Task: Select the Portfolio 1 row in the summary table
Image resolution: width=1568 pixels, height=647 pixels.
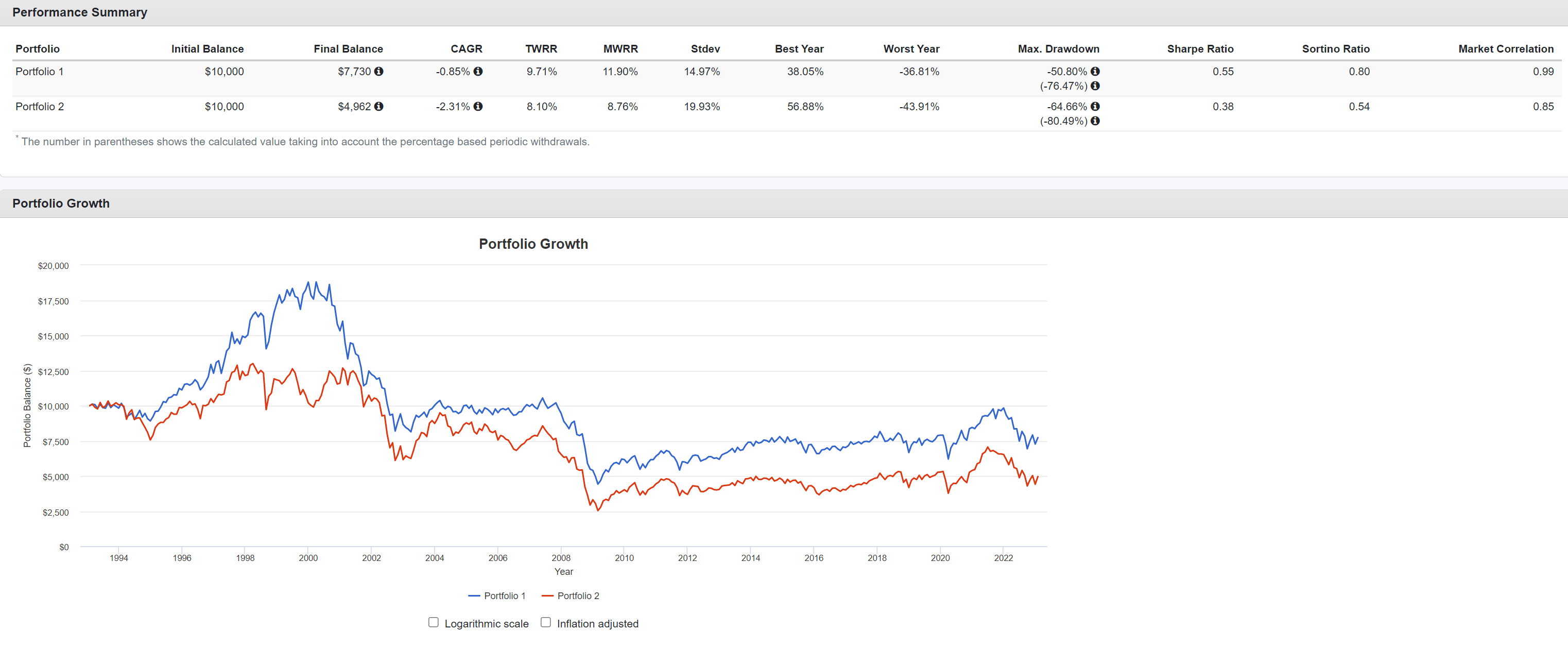Action: point(40,71)
